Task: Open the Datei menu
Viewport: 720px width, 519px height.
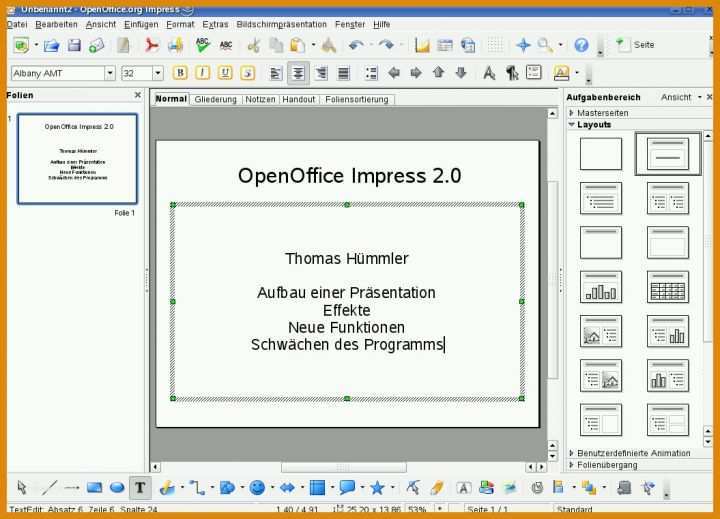Action: click(17, 24)
